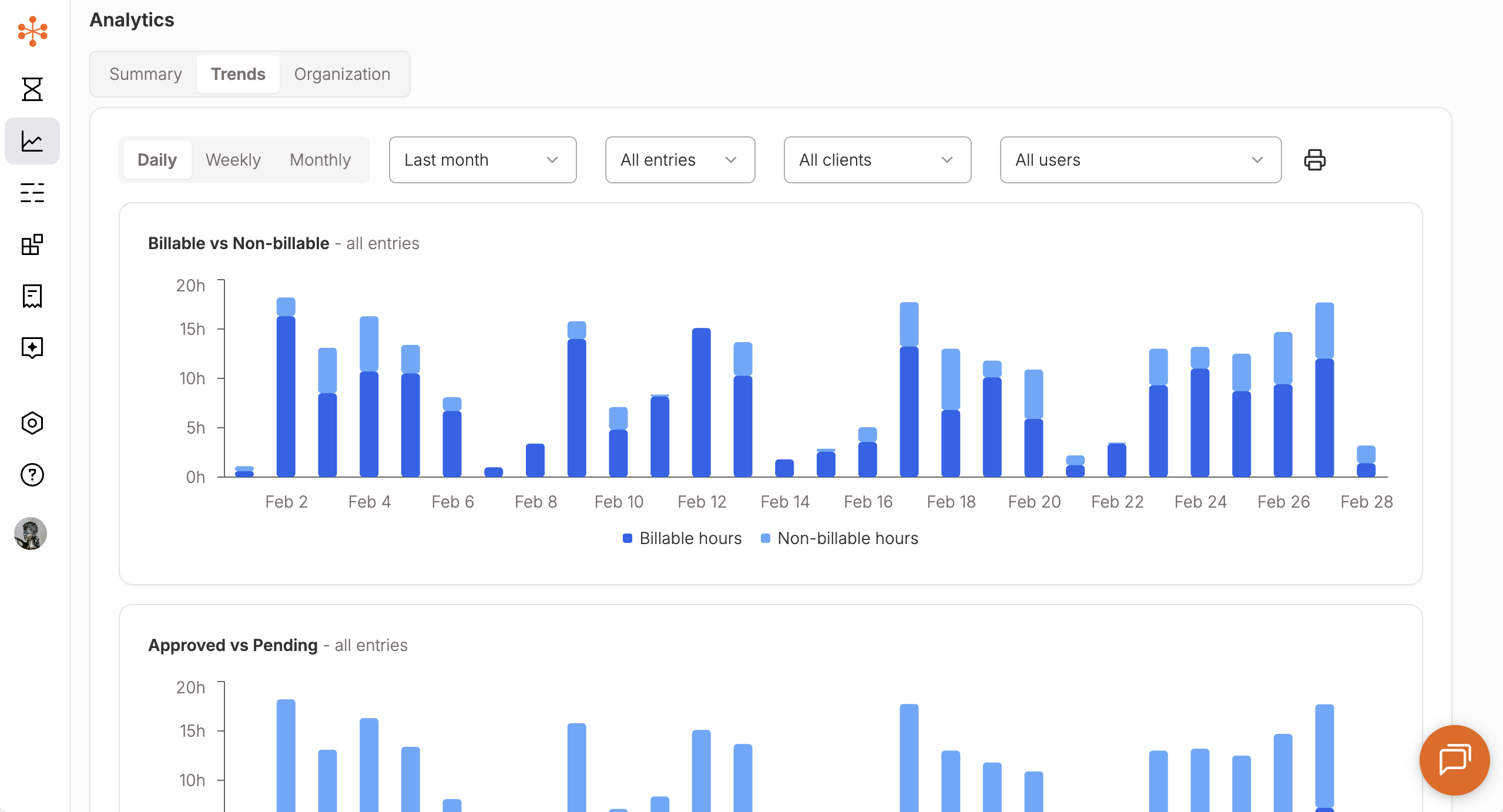Open the All entries filter dropdown
The image size is (1503, 812).
679,160
